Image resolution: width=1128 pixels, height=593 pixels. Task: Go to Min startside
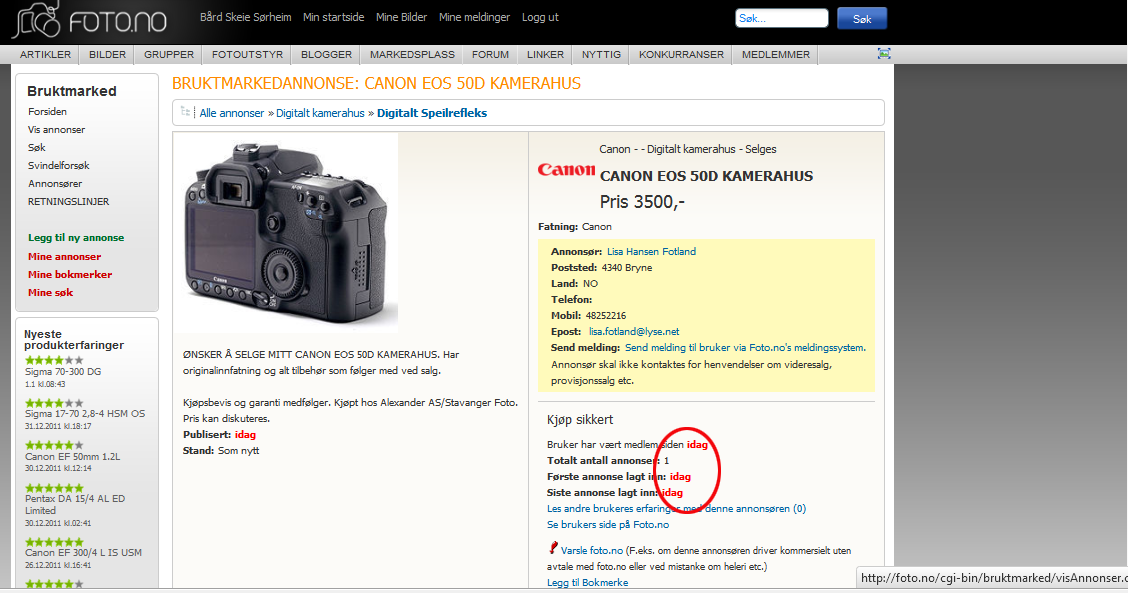333,17
